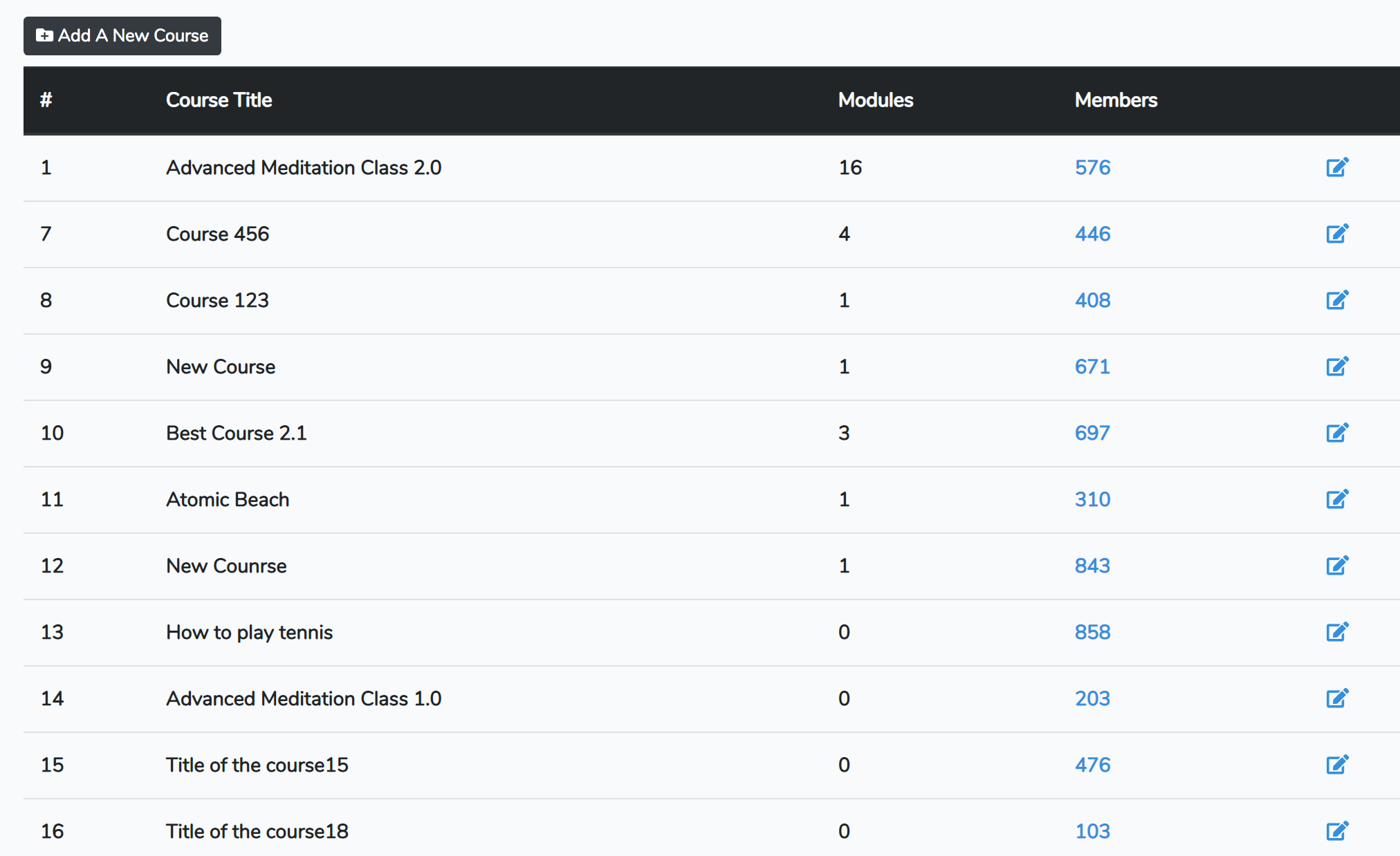Open members count 408

(x=1092, y=300)
